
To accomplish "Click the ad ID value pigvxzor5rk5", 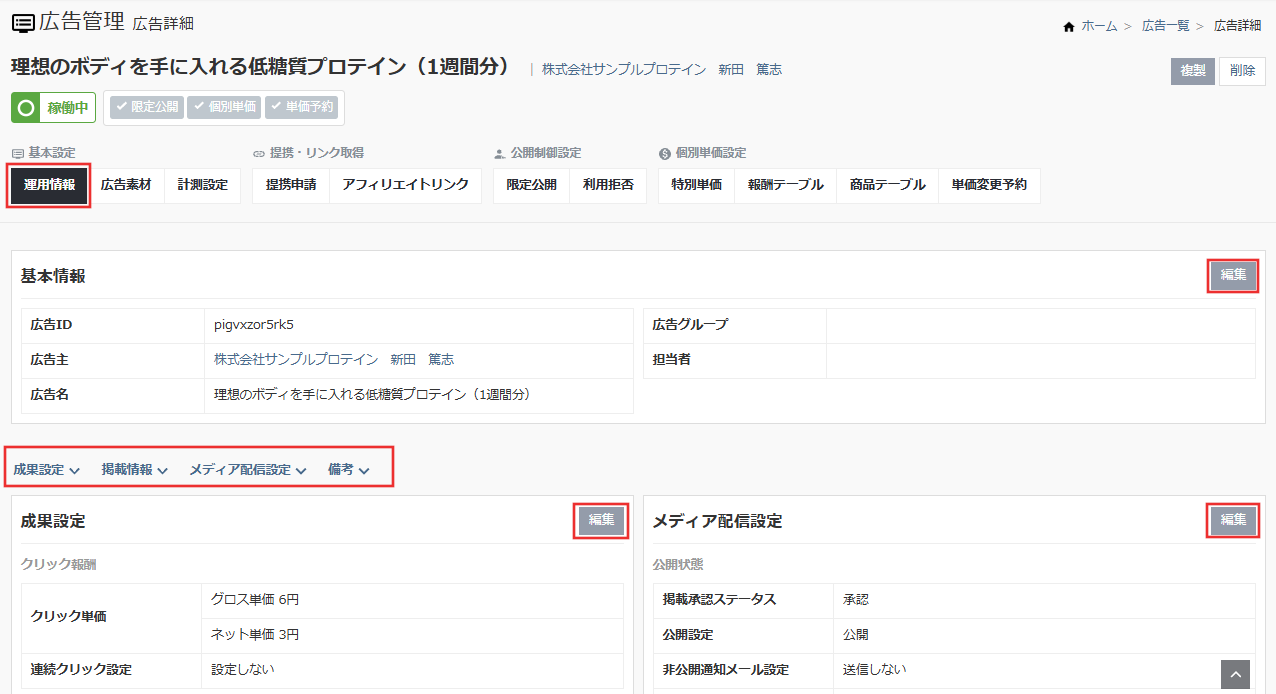I will 254,324.
